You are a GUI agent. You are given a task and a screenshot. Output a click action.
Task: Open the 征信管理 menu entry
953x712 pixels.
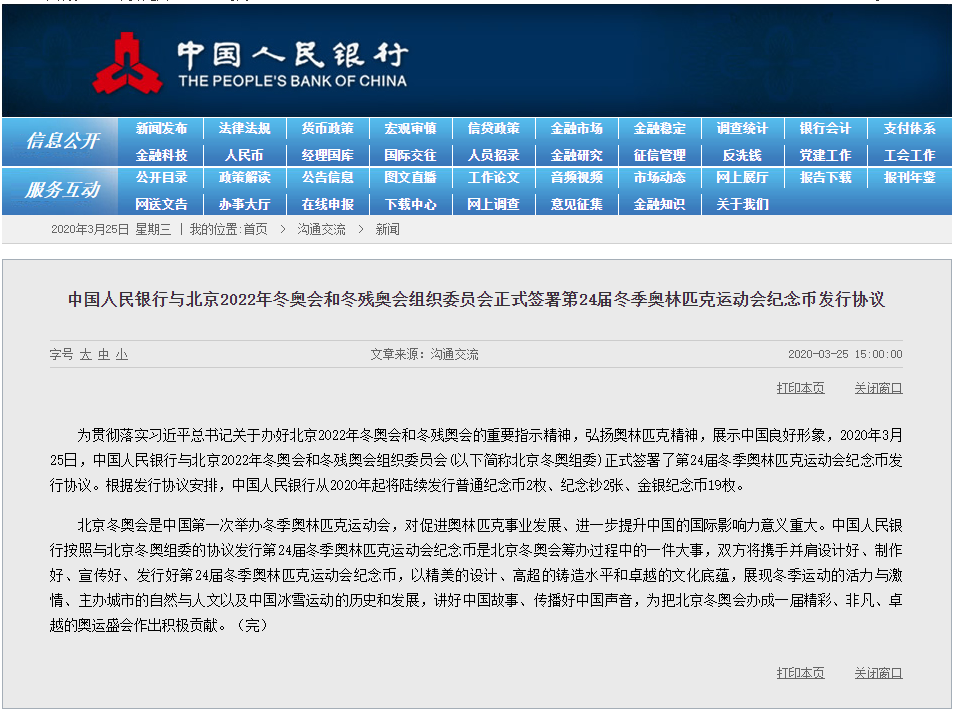click(x=659, y=155)
